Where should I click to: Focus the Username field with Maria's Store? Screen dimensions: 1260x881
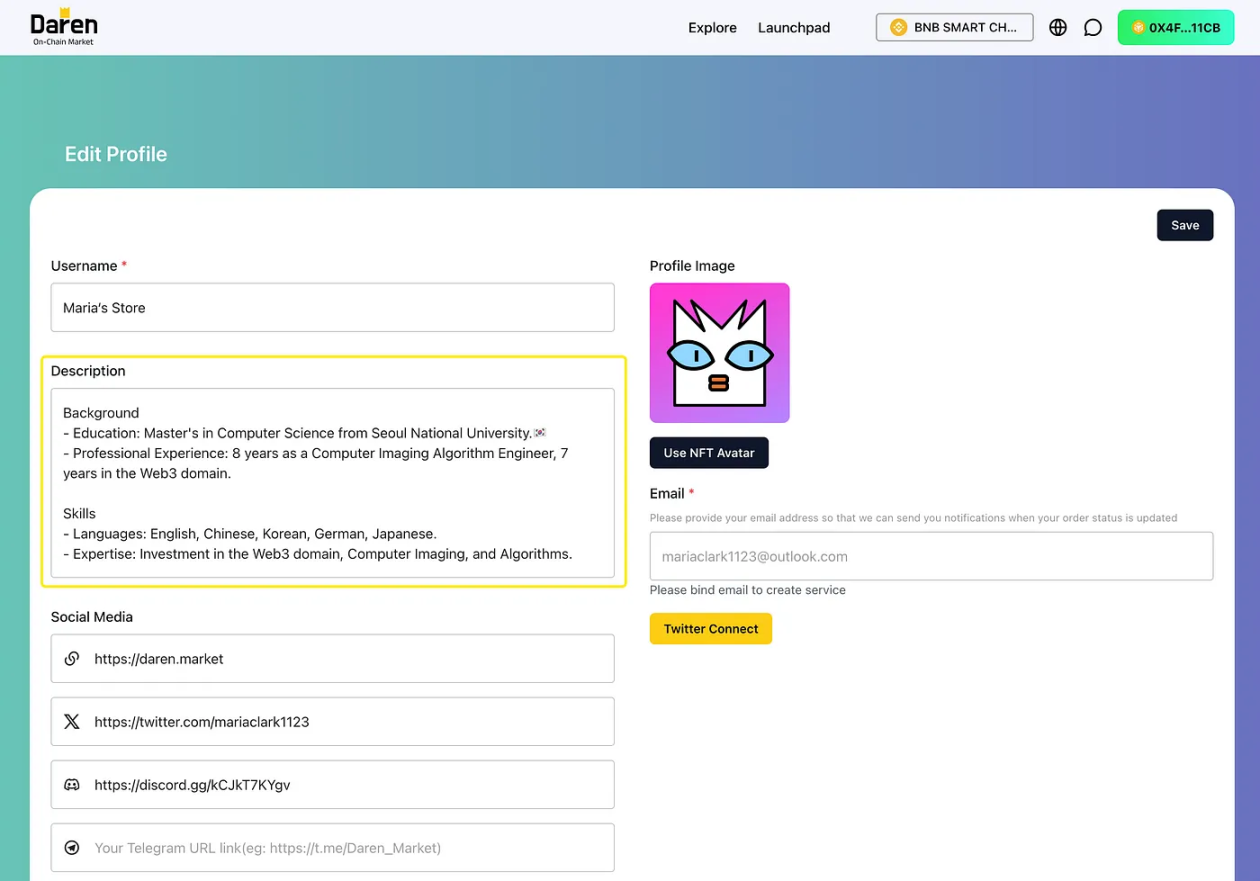click(x=332, y=308)
